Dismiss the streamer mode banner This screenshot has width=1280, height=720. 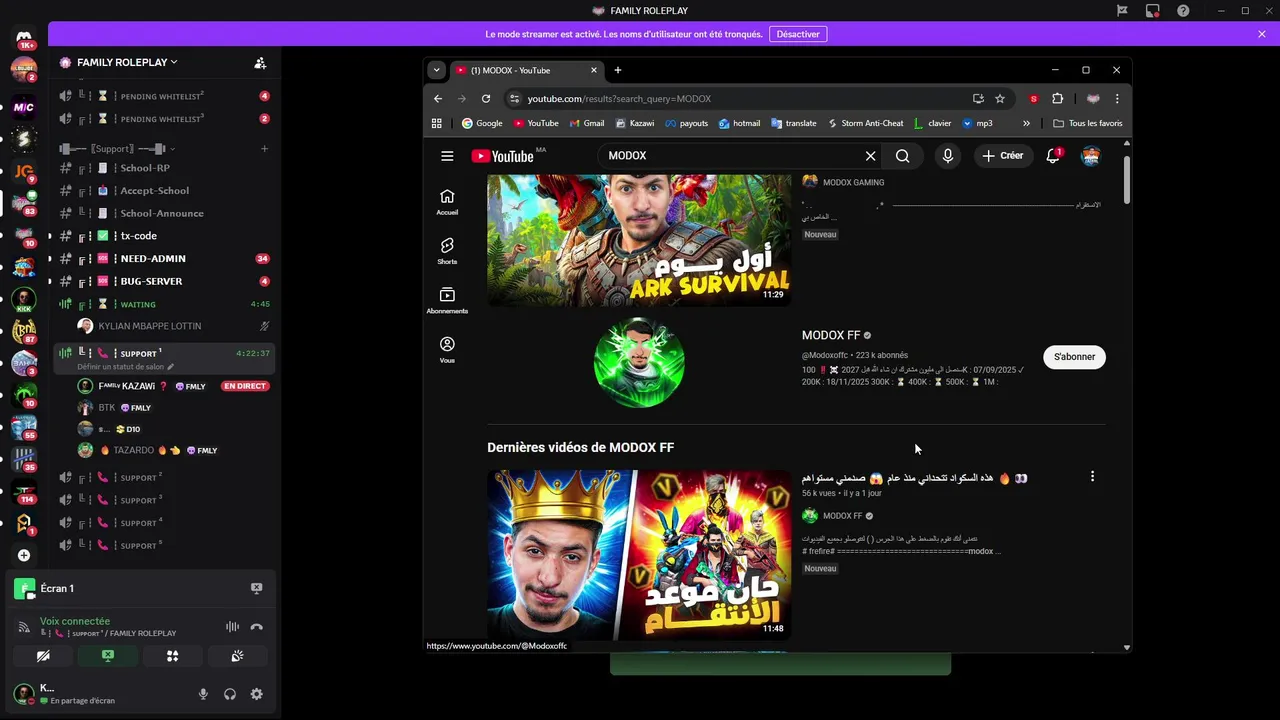tap(1262, 34)
